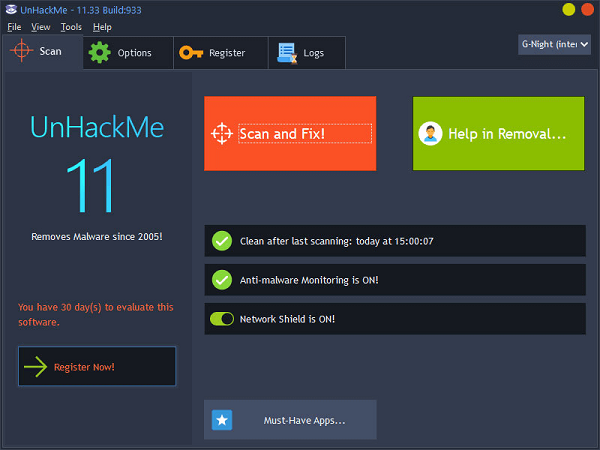The image size is (600, 450).
Task: Open Help in Removal...
Action: coord(498,133)
